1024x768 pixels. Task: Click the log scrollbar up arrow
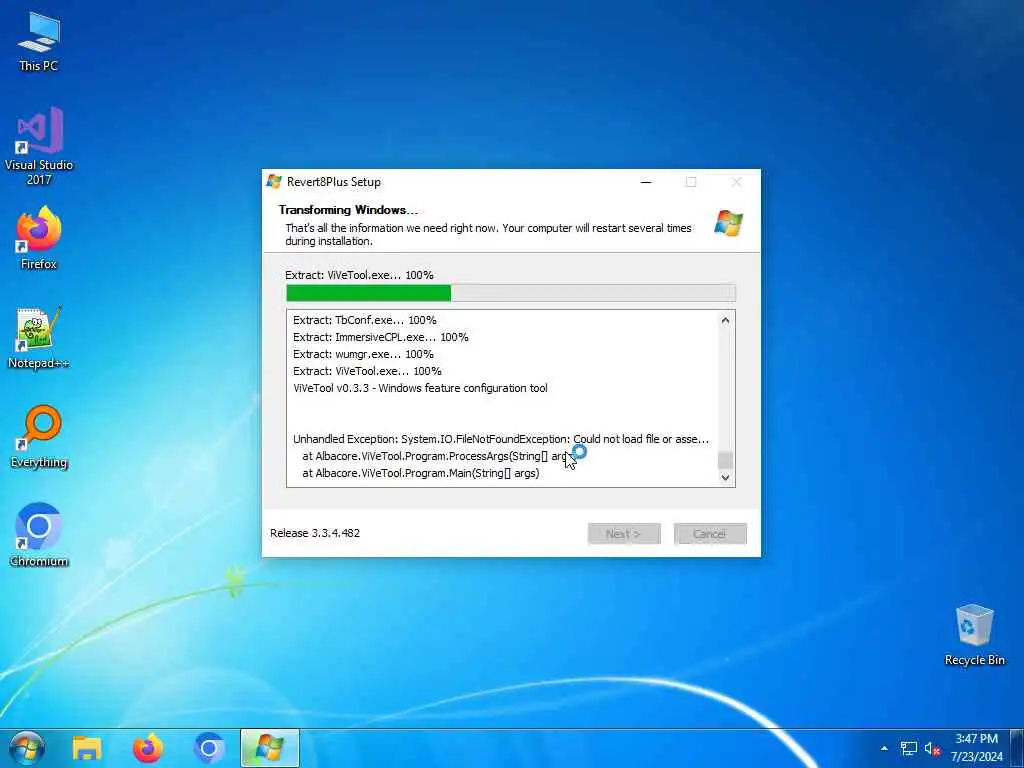click(x=725, y=320)
